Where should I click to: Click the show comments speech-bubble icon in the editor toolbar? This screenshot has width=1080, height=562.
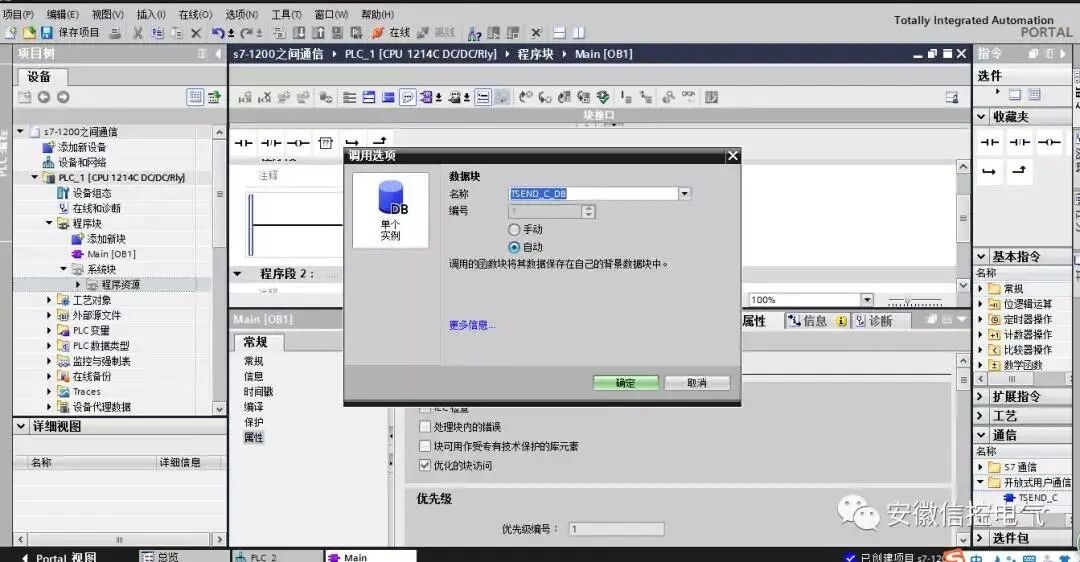tap(408, 98)
